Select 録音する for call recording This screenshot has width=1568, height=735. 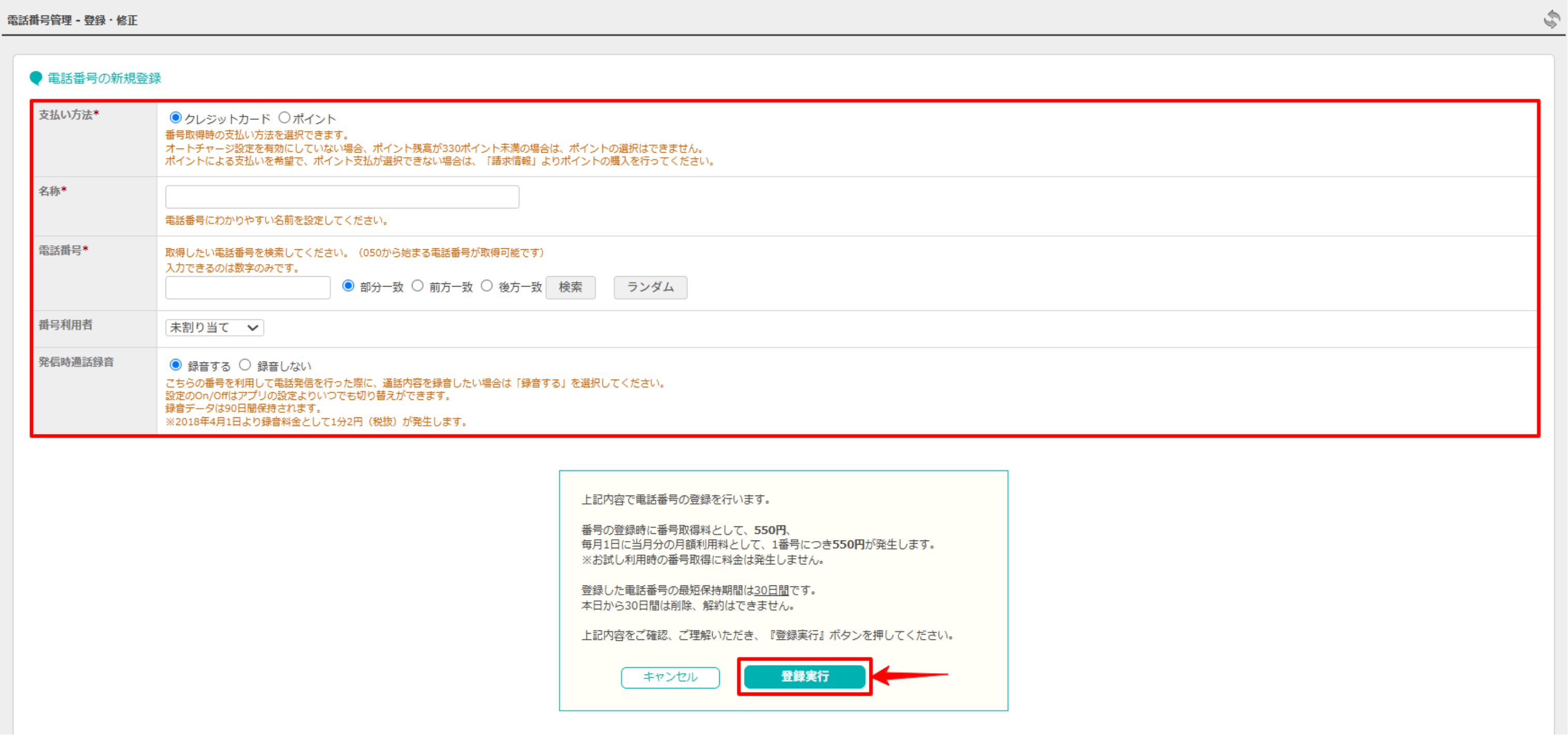click(175, 365)
